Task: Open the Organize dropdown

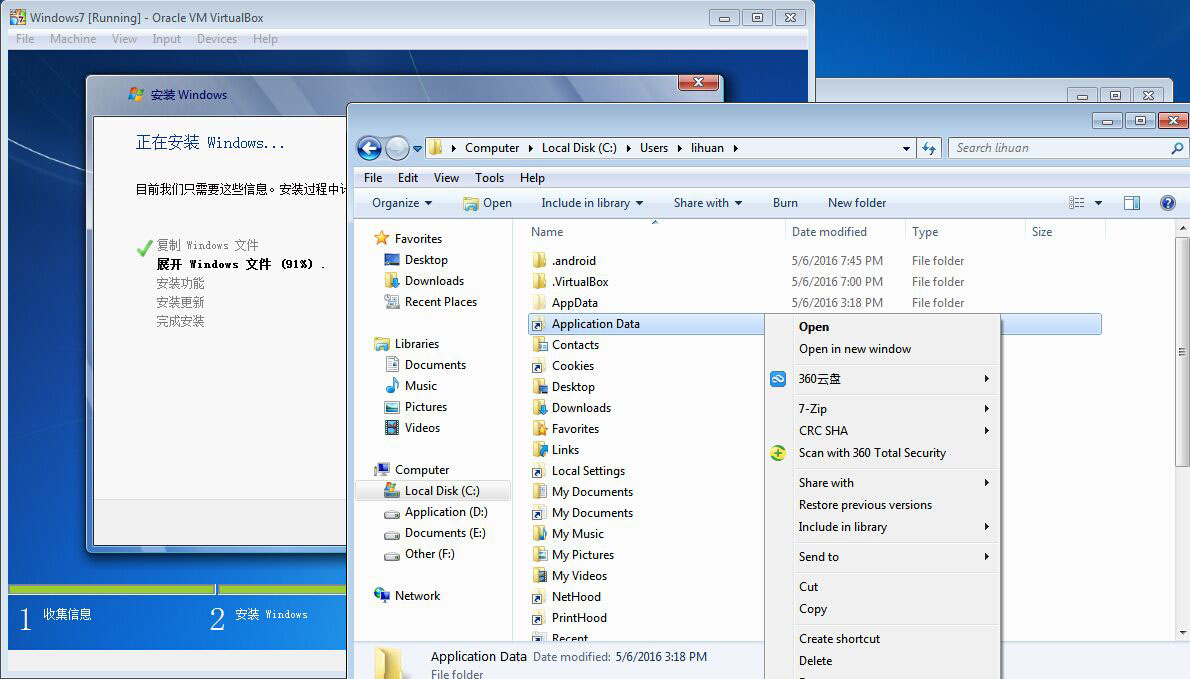Action: point(402,203)
